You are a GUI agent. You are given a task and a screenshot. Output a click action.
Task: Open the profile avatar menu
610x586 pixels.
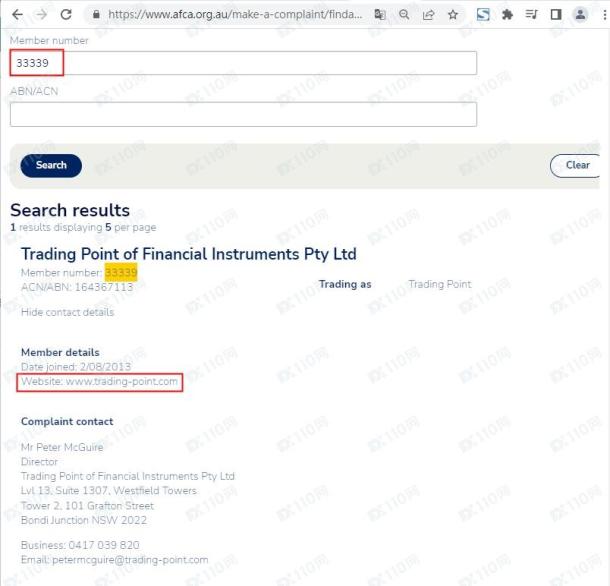click(x=580, y=15)
